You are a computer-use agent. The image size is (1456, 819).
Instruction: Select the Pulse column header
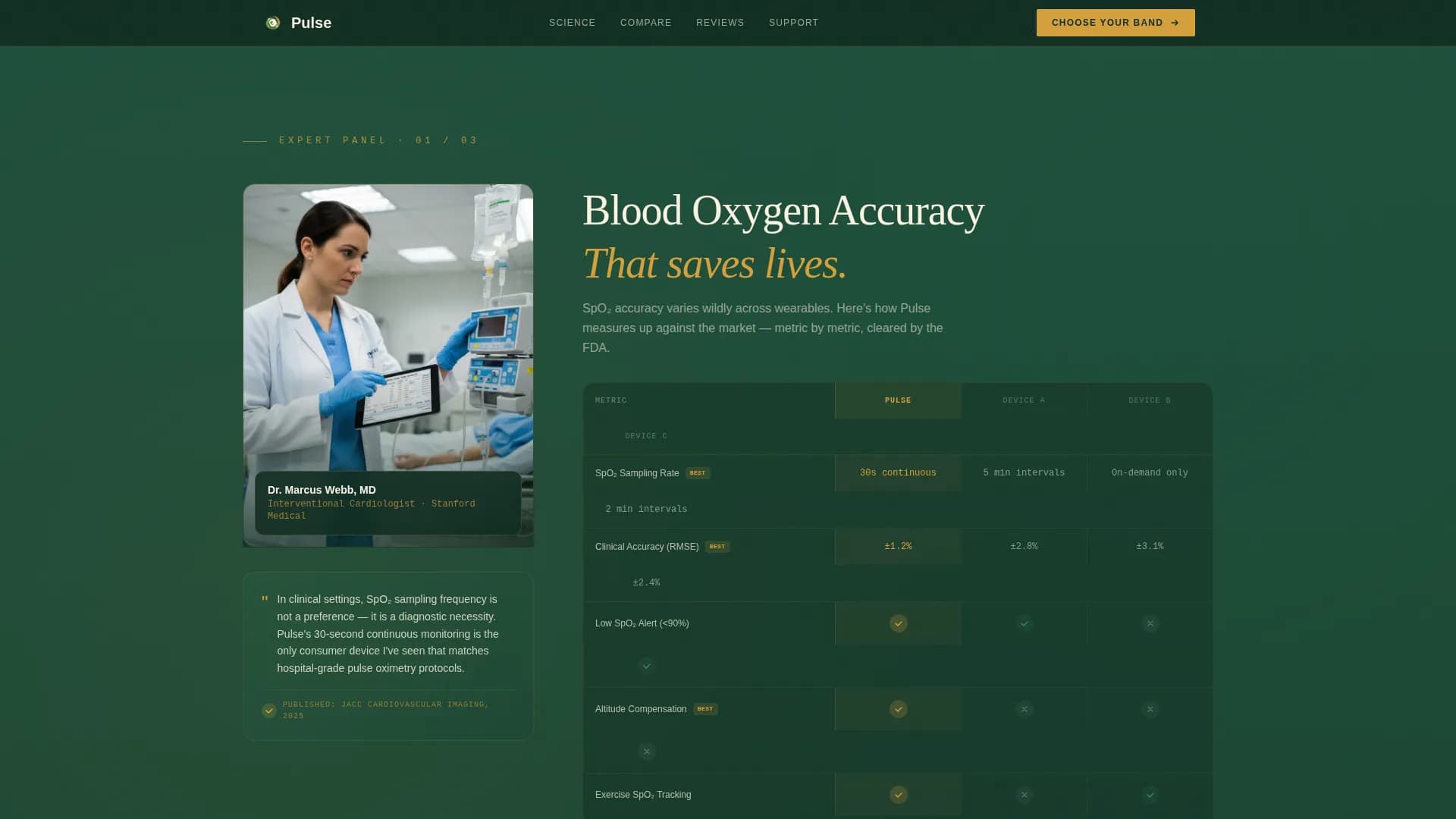pos(898,400)
